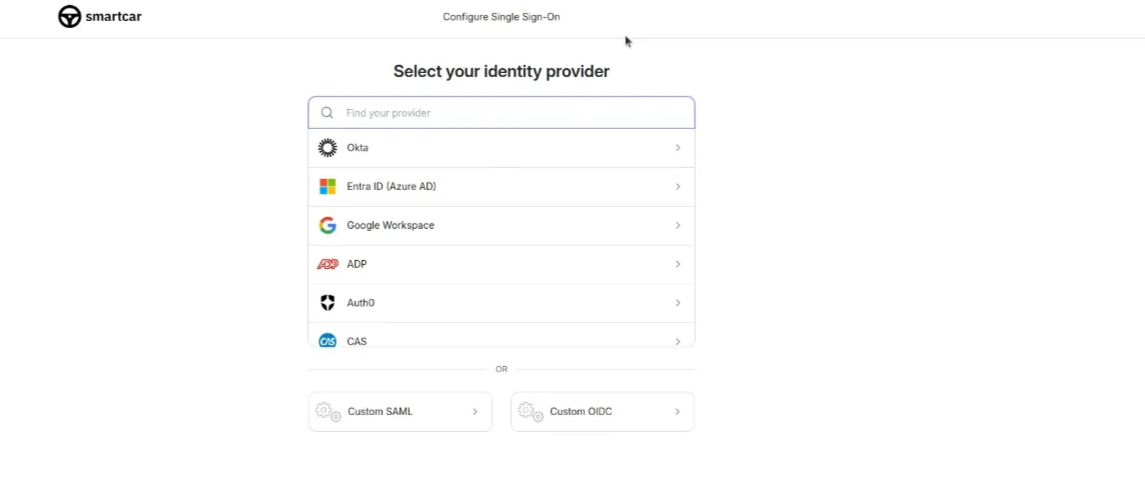Click the Configure Single Sign-On header title
Viewport: 1145px width, 486px height.
click(501, 17)
